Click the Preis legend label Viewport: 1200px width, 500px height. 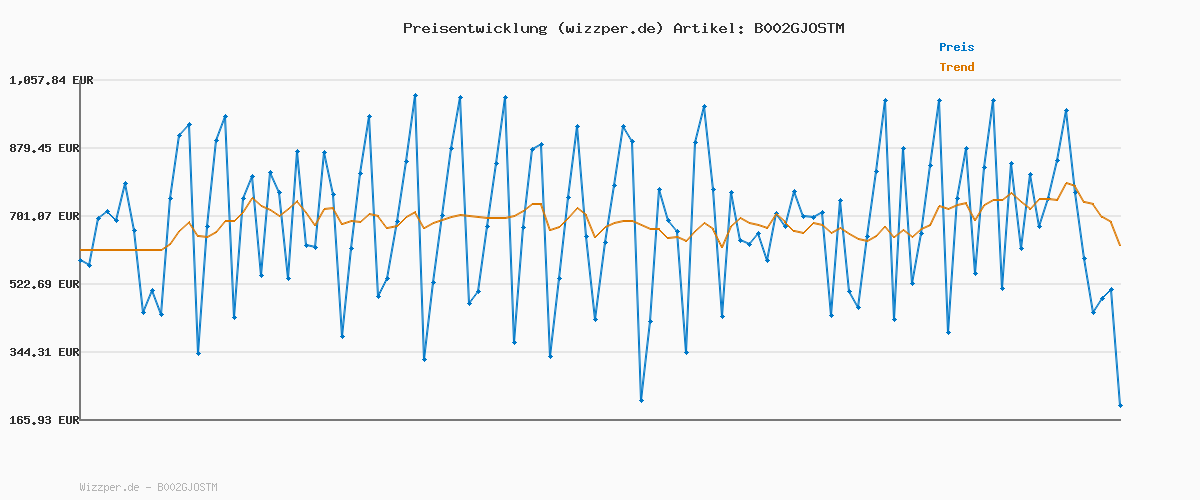pyautogui.click(x=956, y=47)
